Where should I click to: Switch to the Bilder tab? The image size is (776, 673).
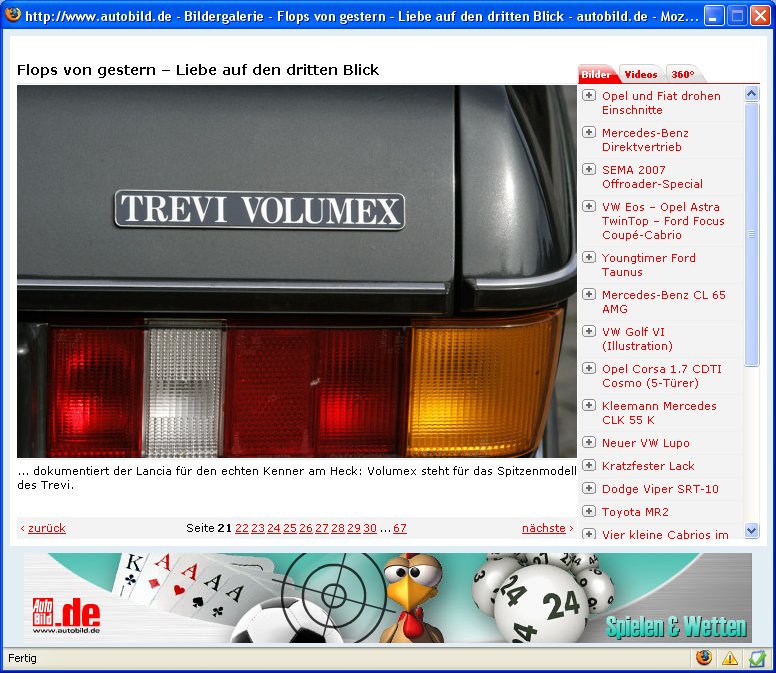point(596,74)
